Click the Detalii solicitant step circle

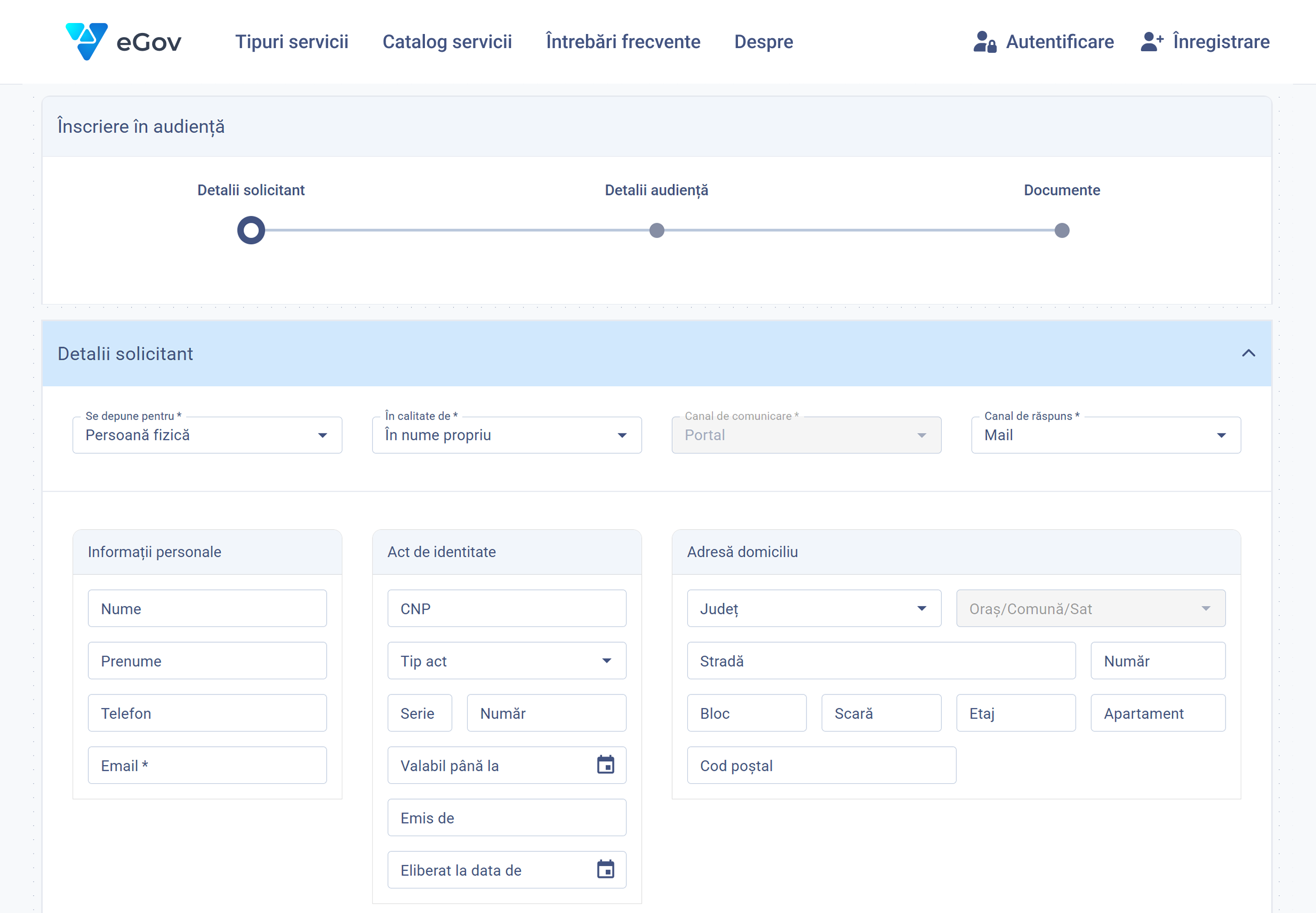(251, 231)
